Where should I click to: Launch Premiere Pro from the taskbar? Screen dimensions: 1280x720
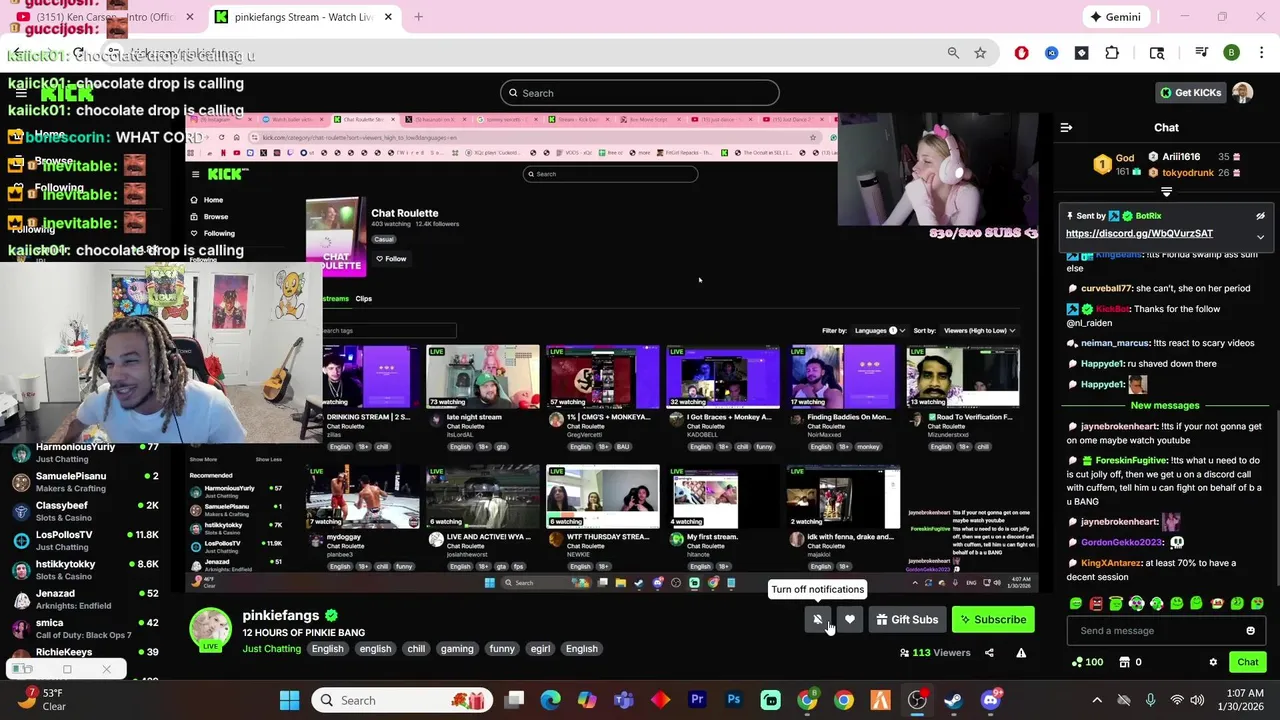(x=697, y=701)
